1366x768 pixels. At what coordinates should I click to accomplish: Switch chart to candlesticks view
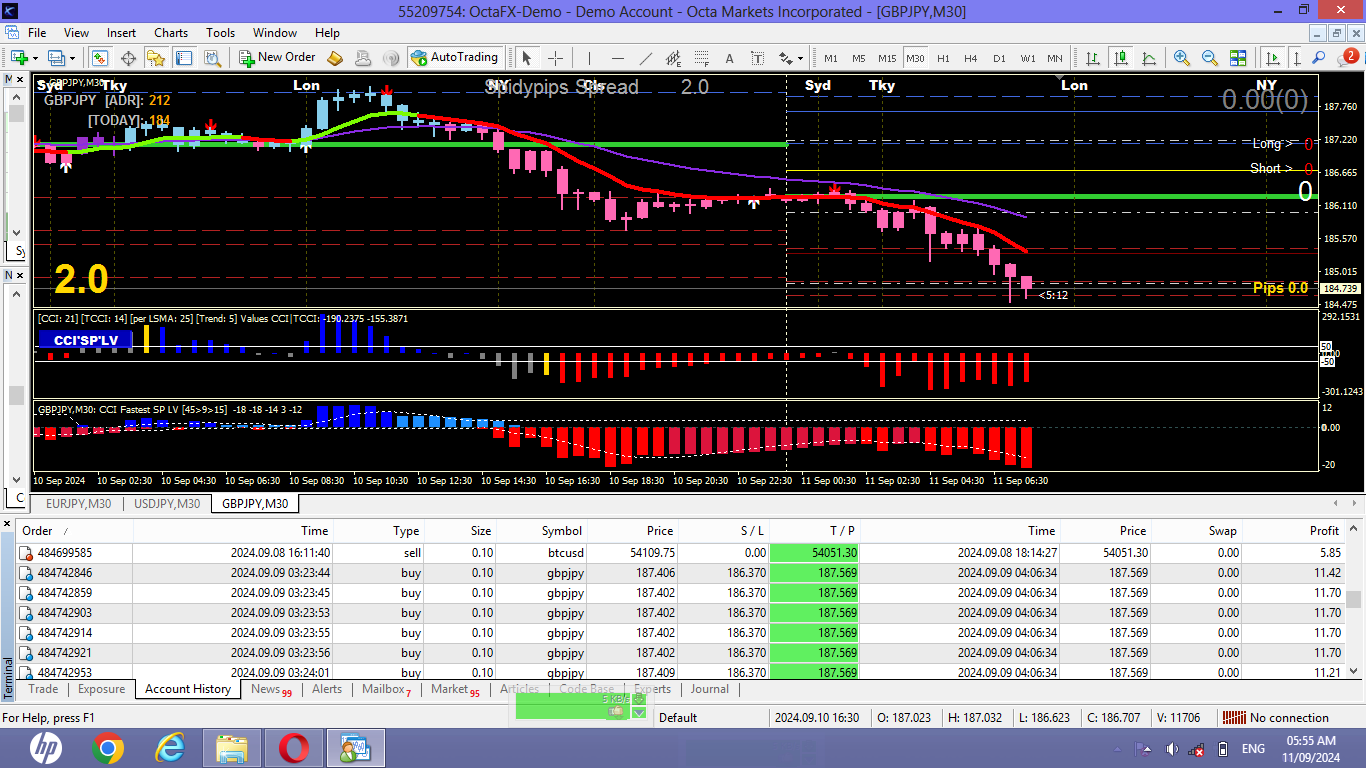point(1121,57)
